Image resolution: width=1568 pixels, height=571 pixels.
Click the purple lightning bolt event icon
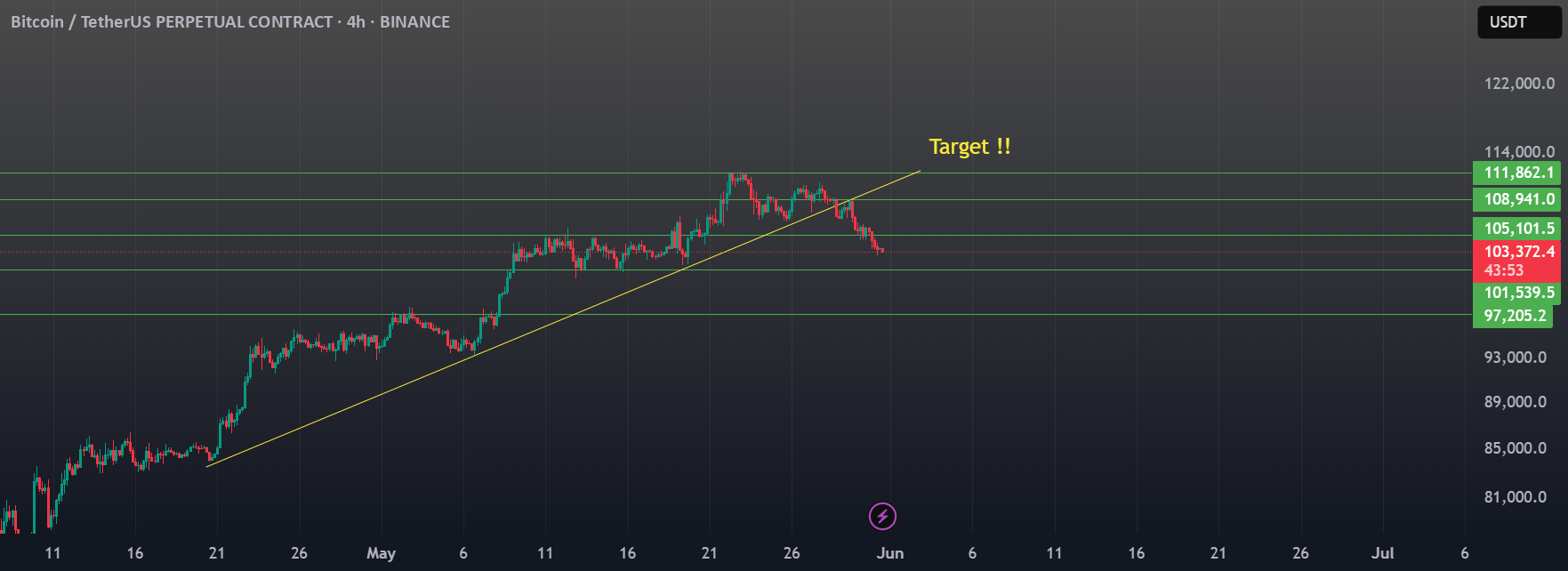[882, 516]
